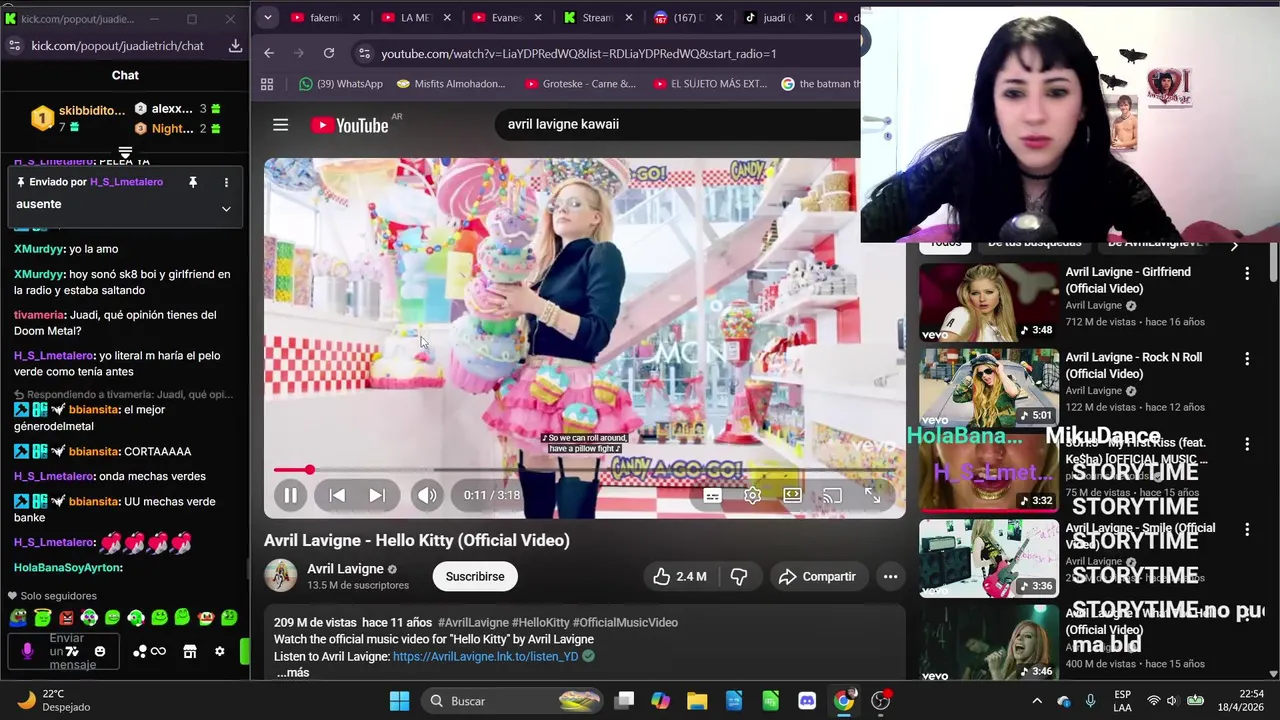
Task: Open File Explorer from taskbar
Action: click(697, 701)
